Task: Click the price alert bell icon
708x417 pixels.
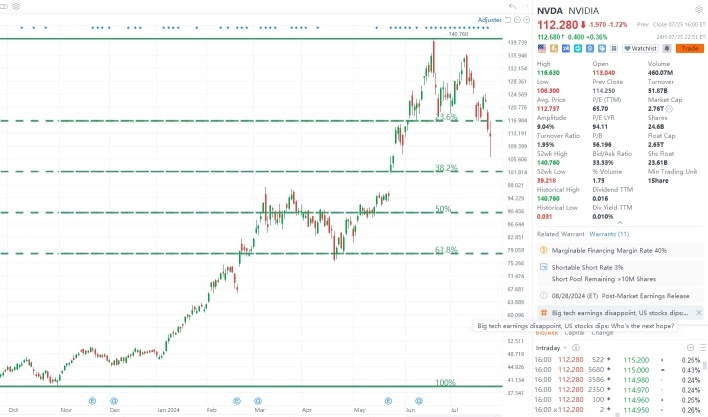Action: pyautogui.click(x=667, y=48)
